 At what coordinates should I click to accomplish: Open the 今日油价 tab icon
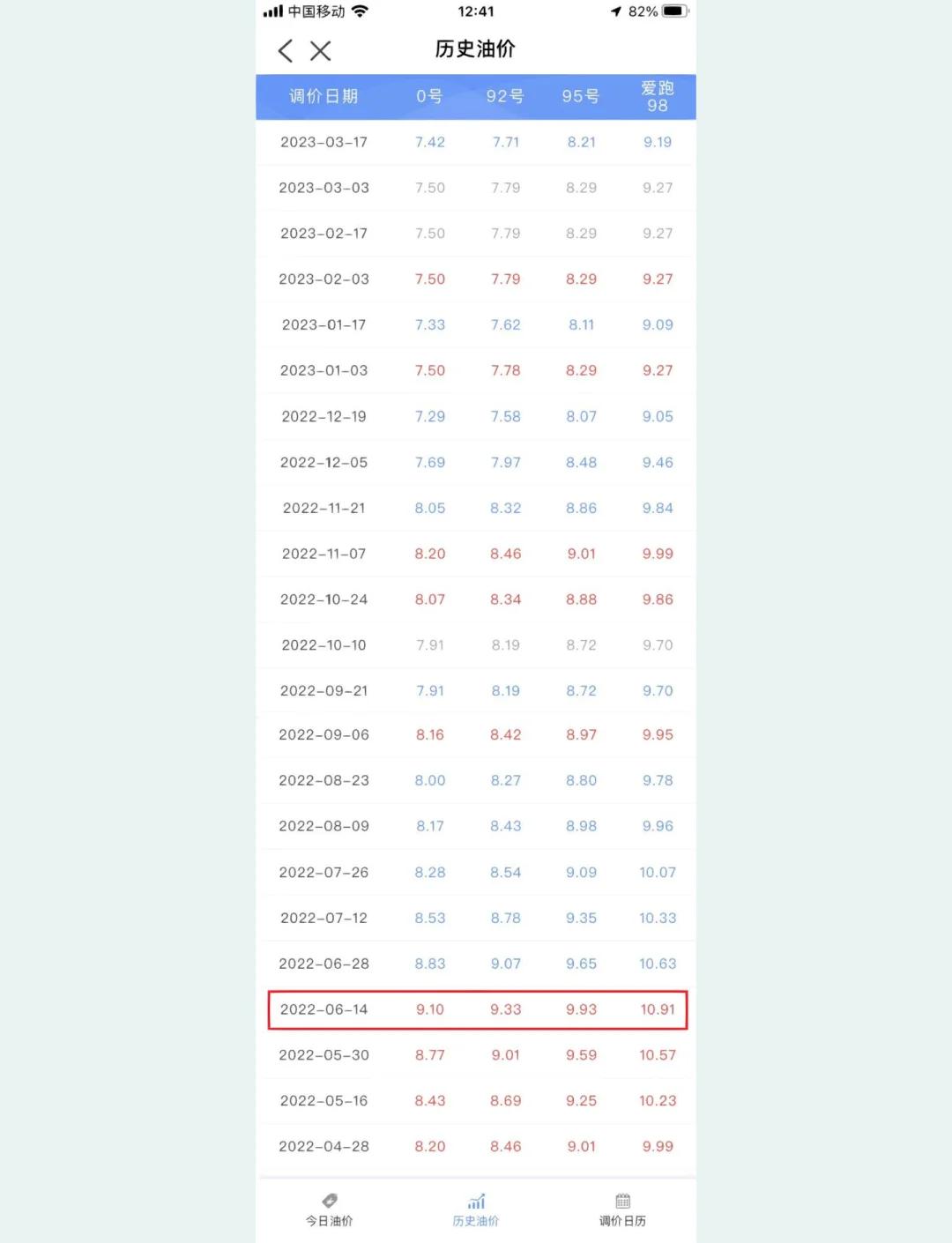coord(330,1201)
